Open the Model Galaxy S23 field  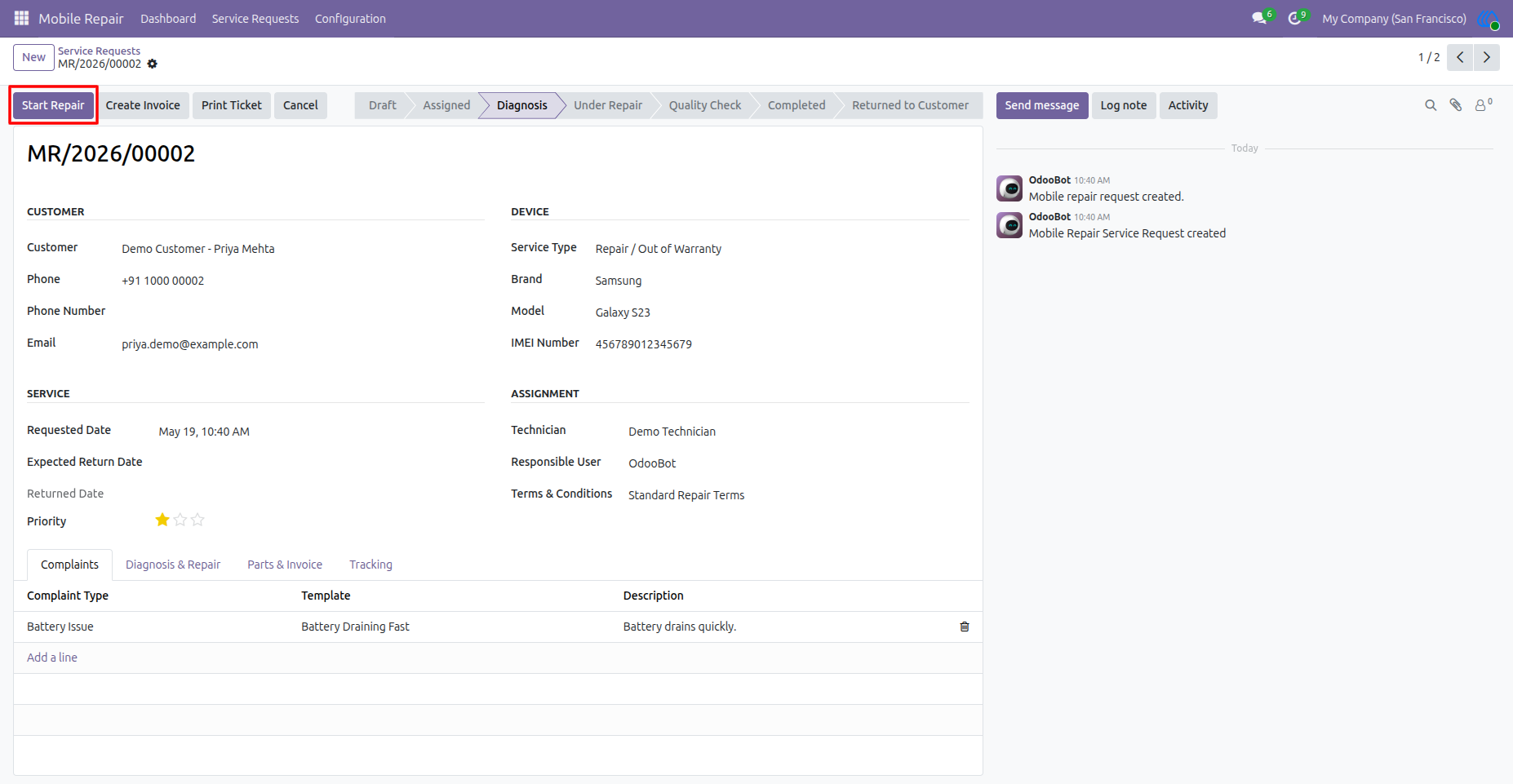click(782, 312)
